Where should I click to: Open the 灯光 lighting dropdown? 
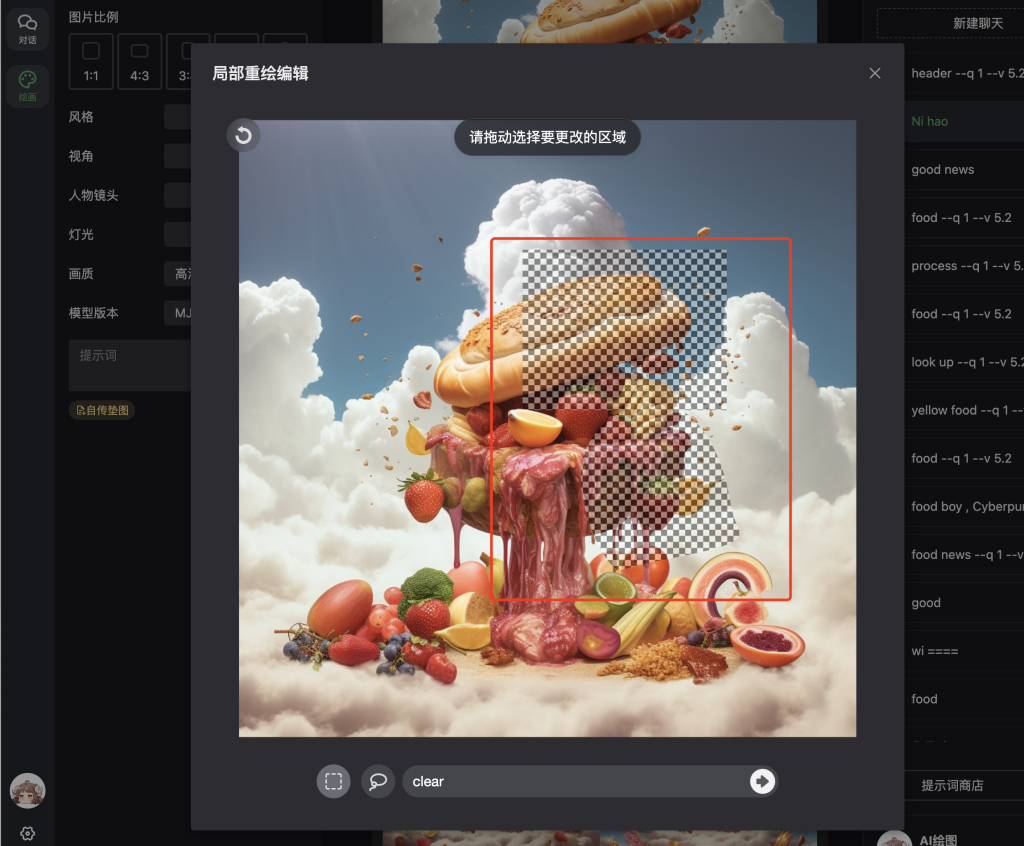click(180, 234)
